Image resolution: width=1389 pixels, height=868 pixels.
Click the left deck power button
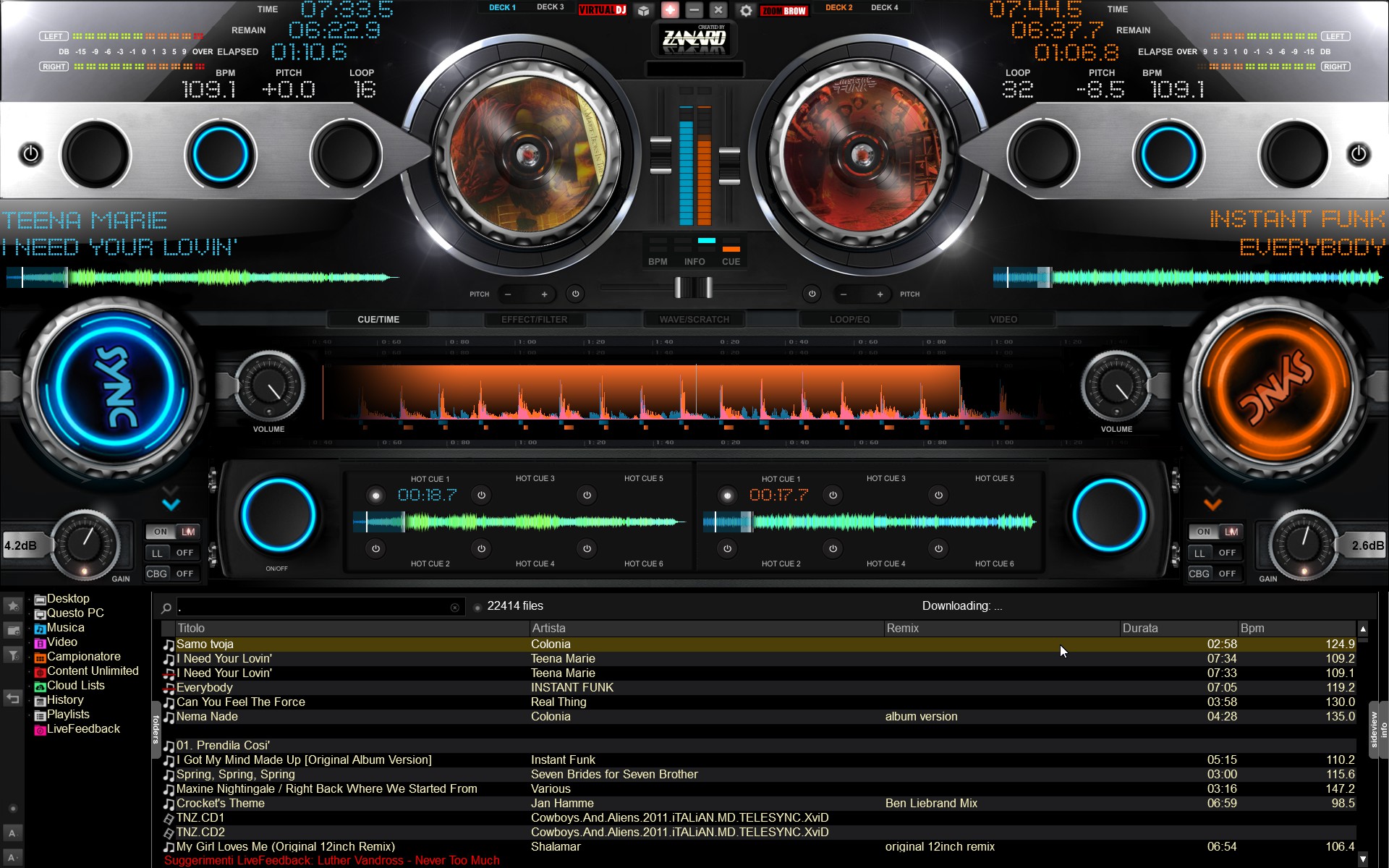(x=30, y=154)
